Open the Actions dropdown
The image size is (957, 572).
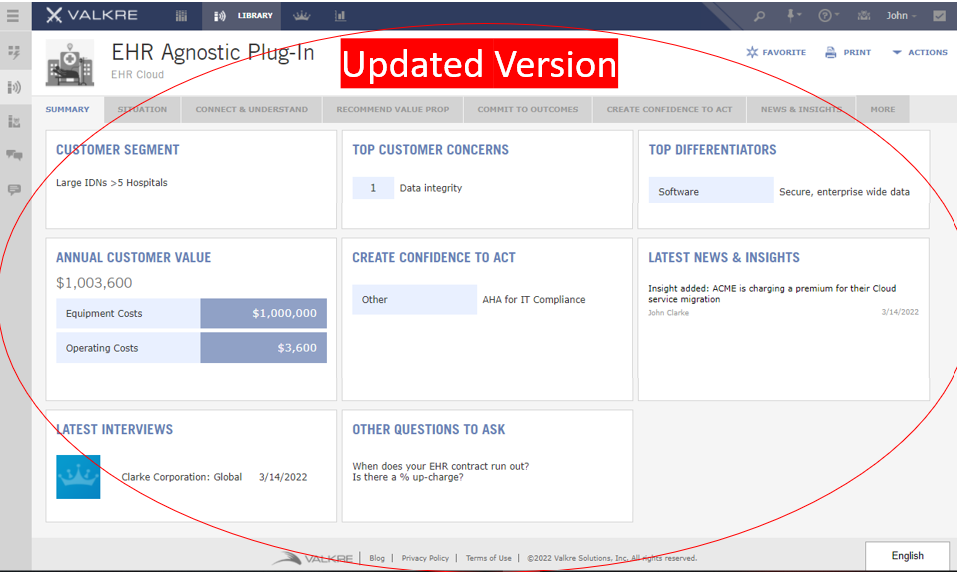tap(919, 52)
